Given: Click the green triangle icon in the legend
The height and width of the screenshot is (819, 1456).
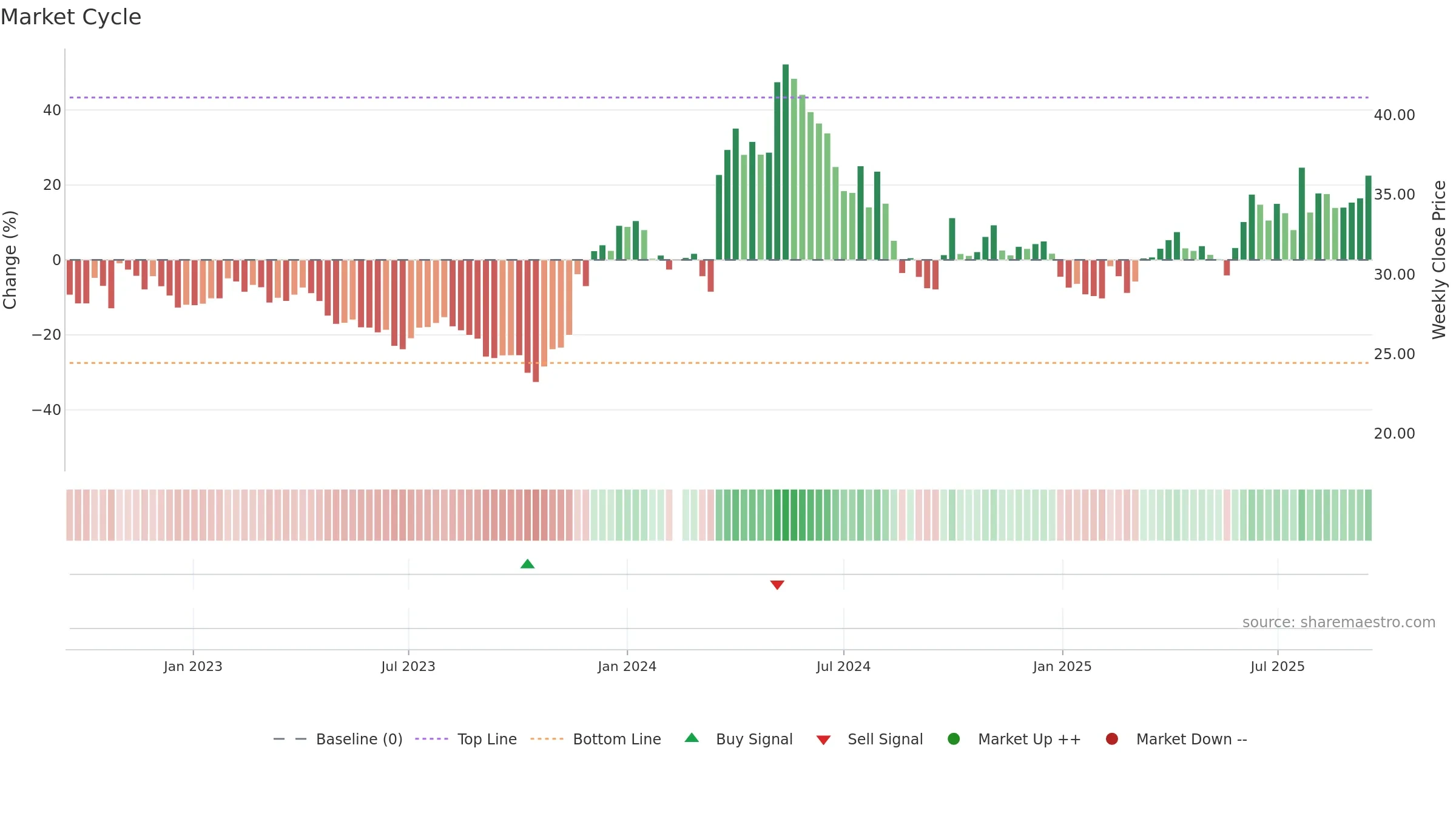Looking at the screenshot, I should coord(692,738).
